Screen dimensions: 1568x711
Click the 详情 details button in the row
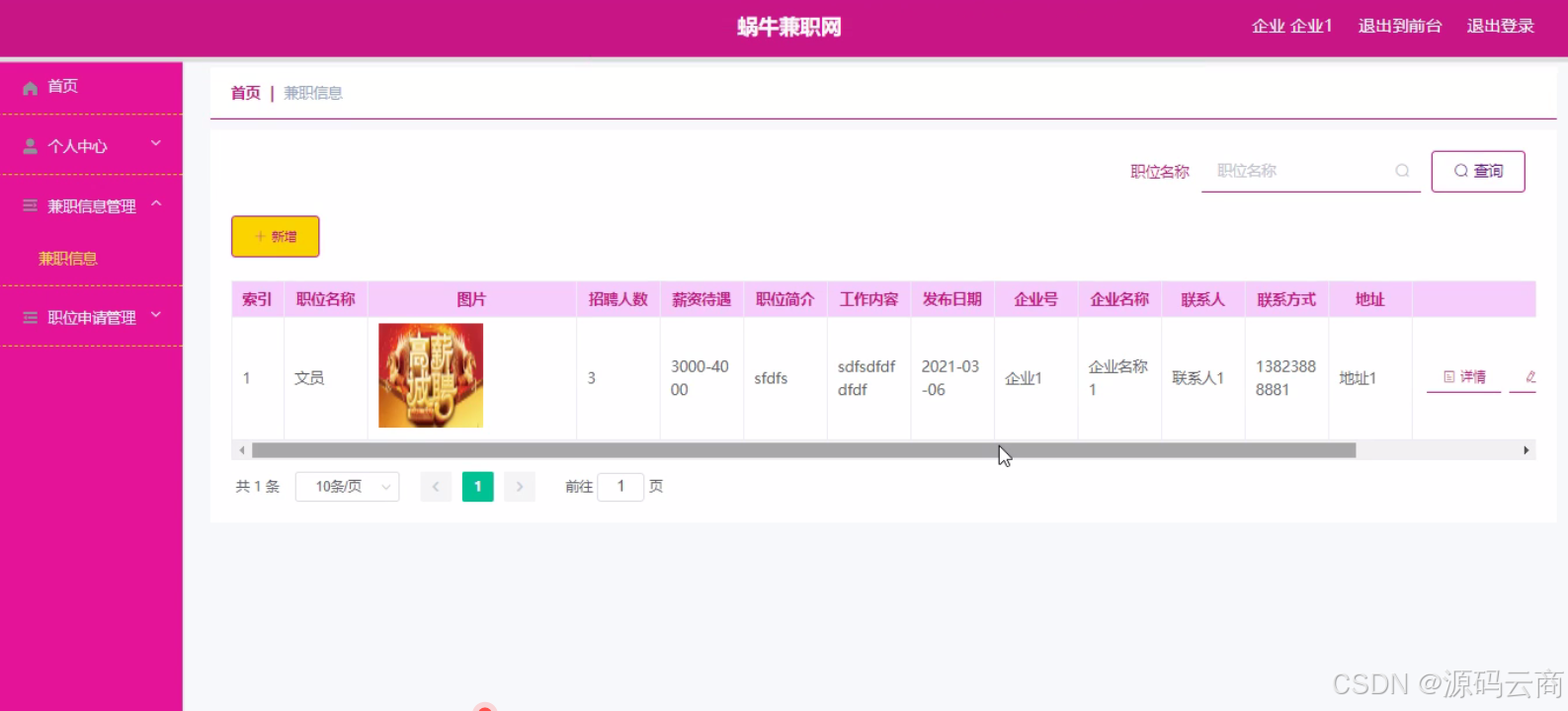1464,376
